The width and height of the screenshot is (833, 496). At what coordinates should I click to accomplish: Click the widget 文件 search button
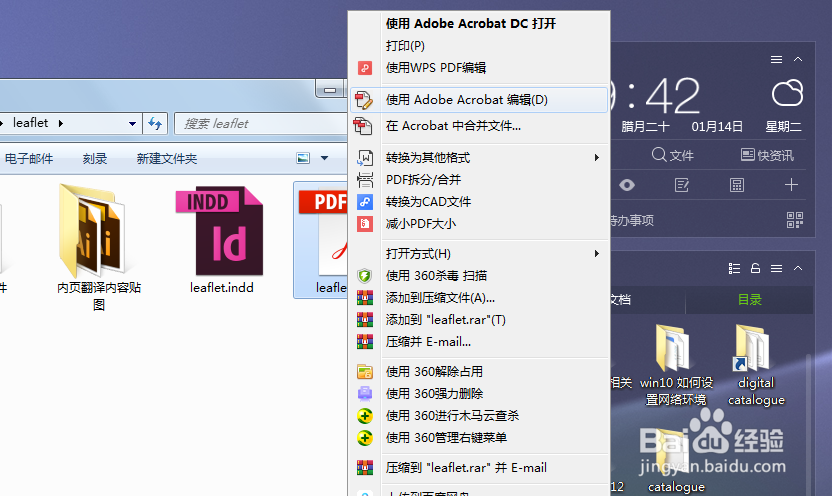point(672,155)
